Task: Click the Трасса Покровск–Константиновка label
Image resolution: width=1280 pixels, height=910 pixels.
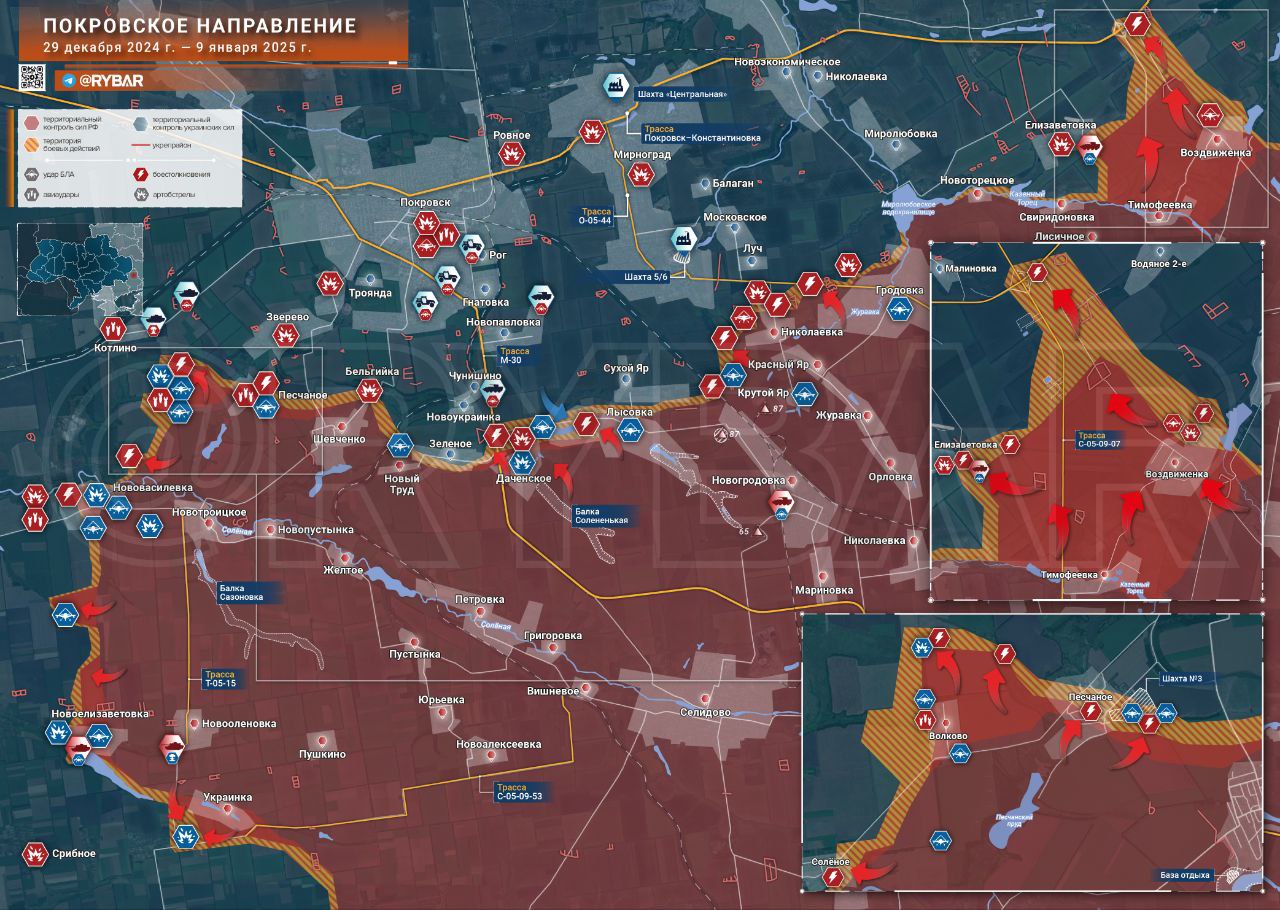Action: [702, 133]
